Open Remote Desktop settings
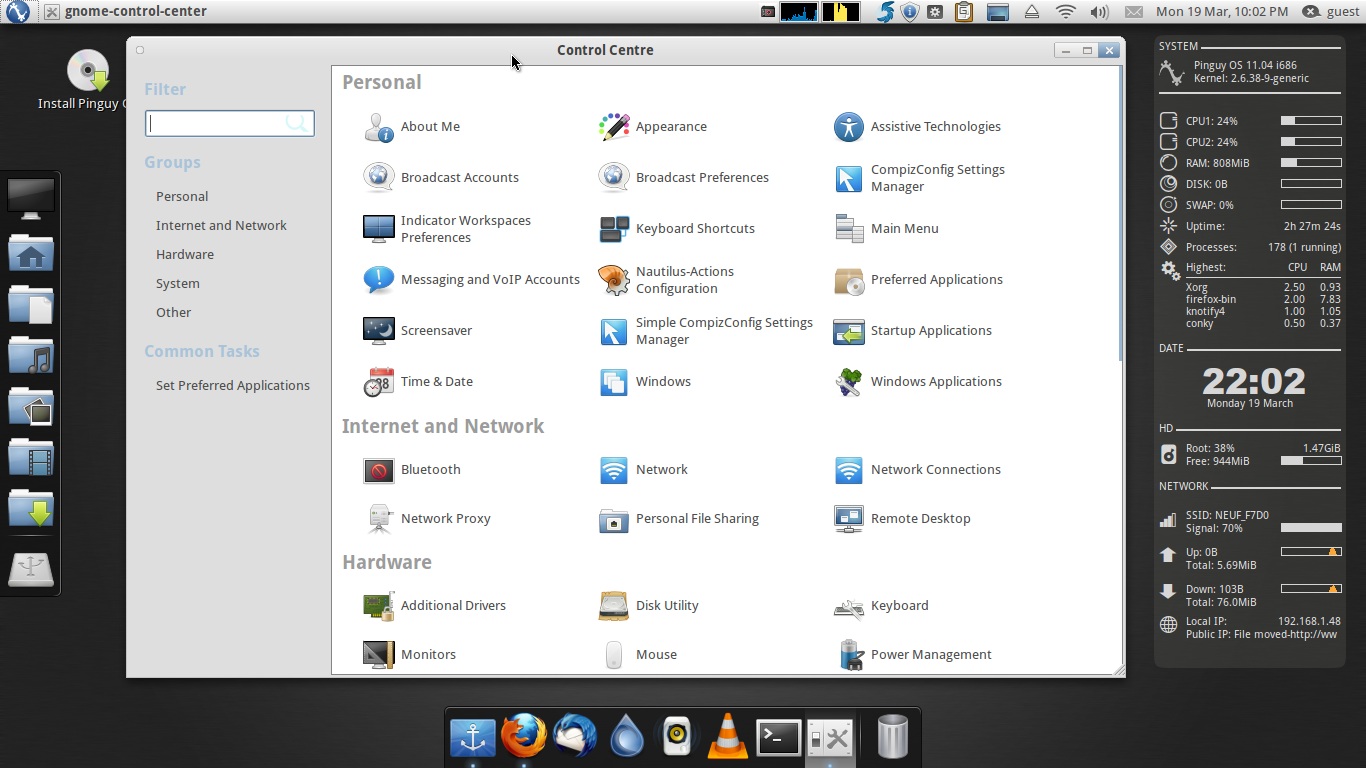This screenshot has width=1366, height=768. click(902, 518)
